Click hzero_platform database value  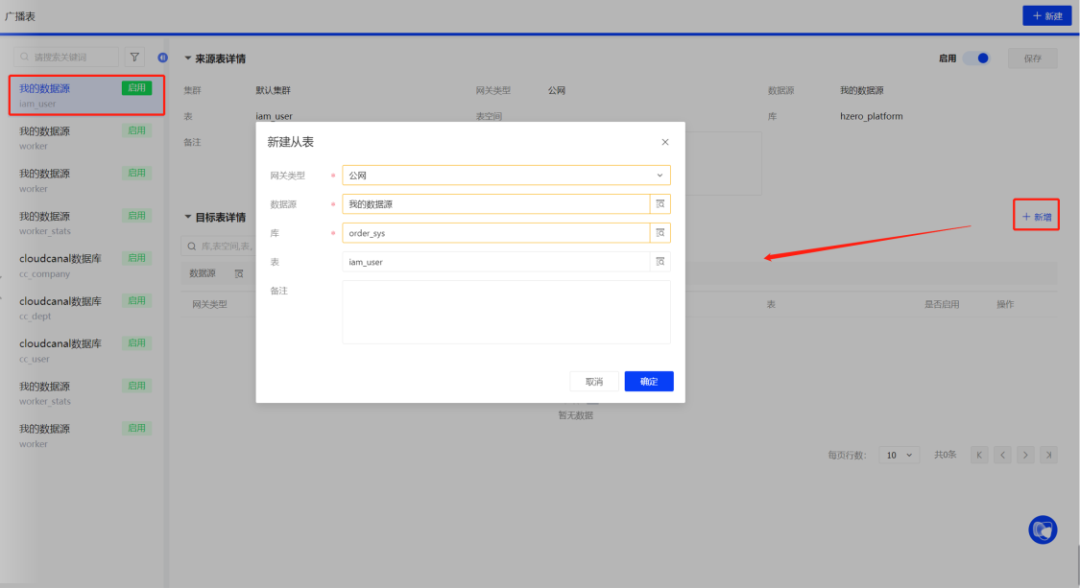[x=871, y=116]
